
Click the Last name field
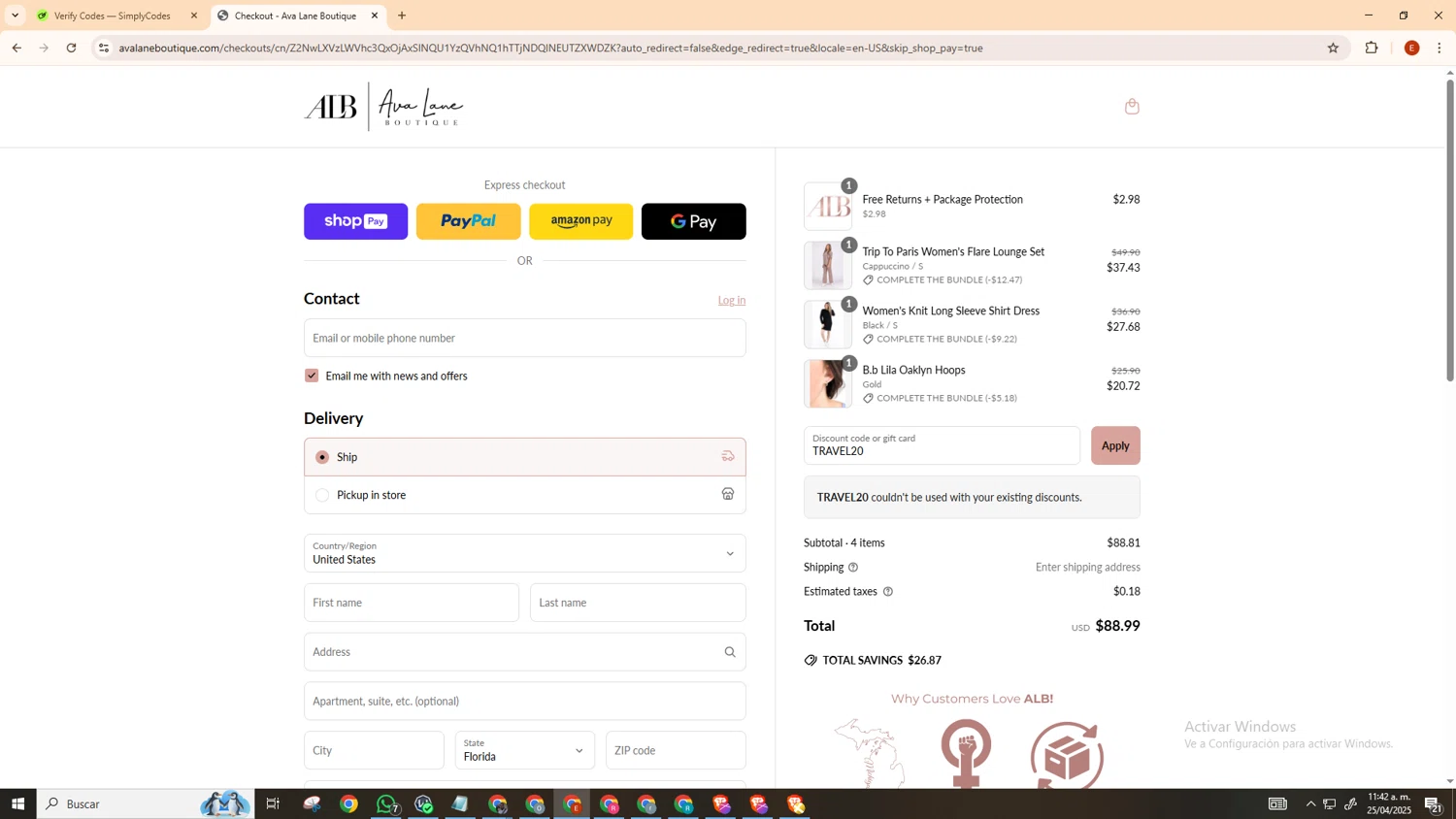pyautogui.click(x=638, y=603)
